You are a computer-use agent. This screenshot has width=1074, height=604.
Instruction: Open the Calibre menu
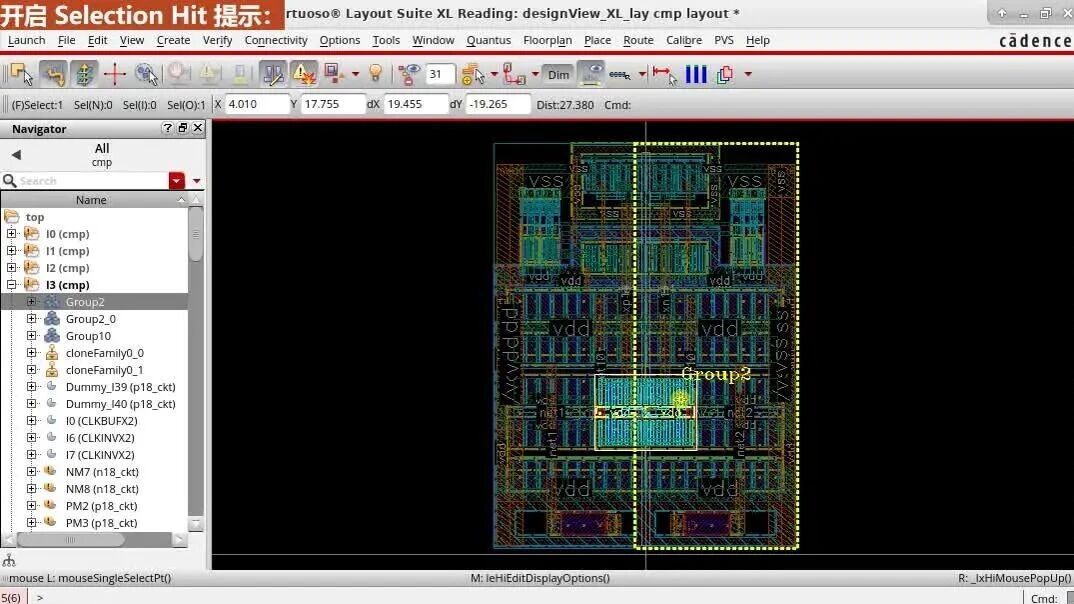684,40
